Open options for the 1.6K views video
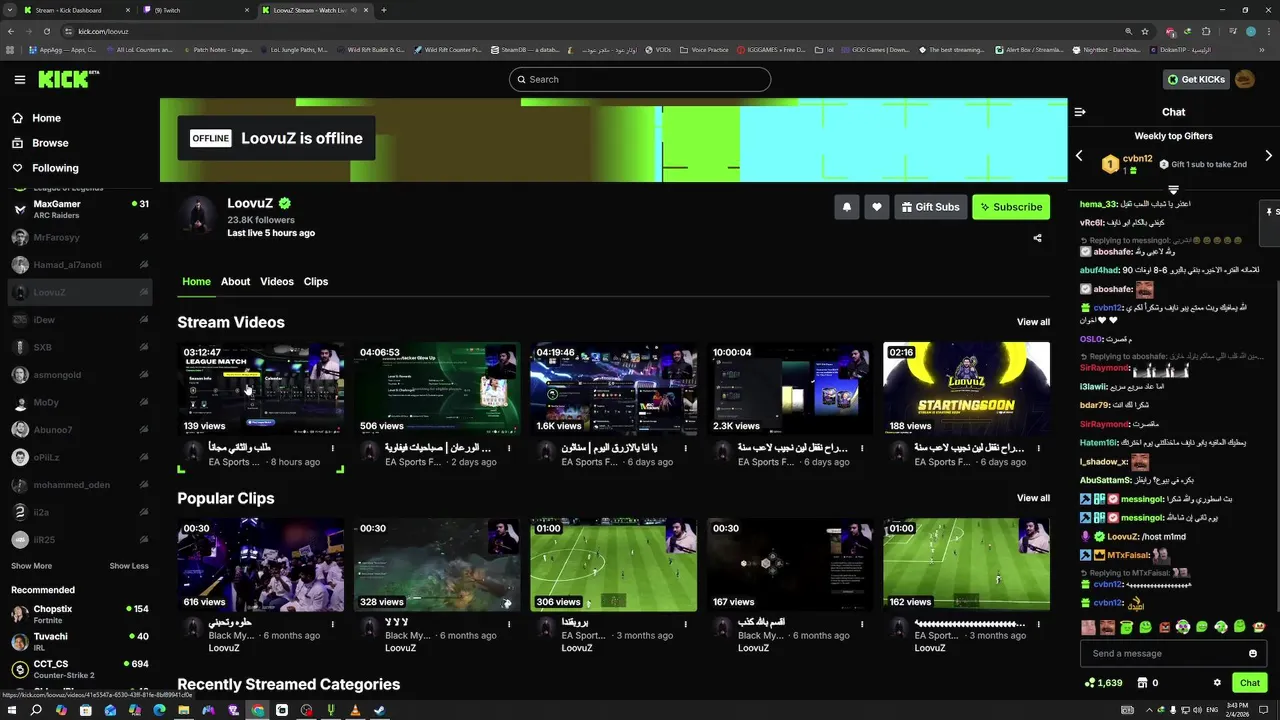Screen dimensions: 1280x720 coord(685,448)
